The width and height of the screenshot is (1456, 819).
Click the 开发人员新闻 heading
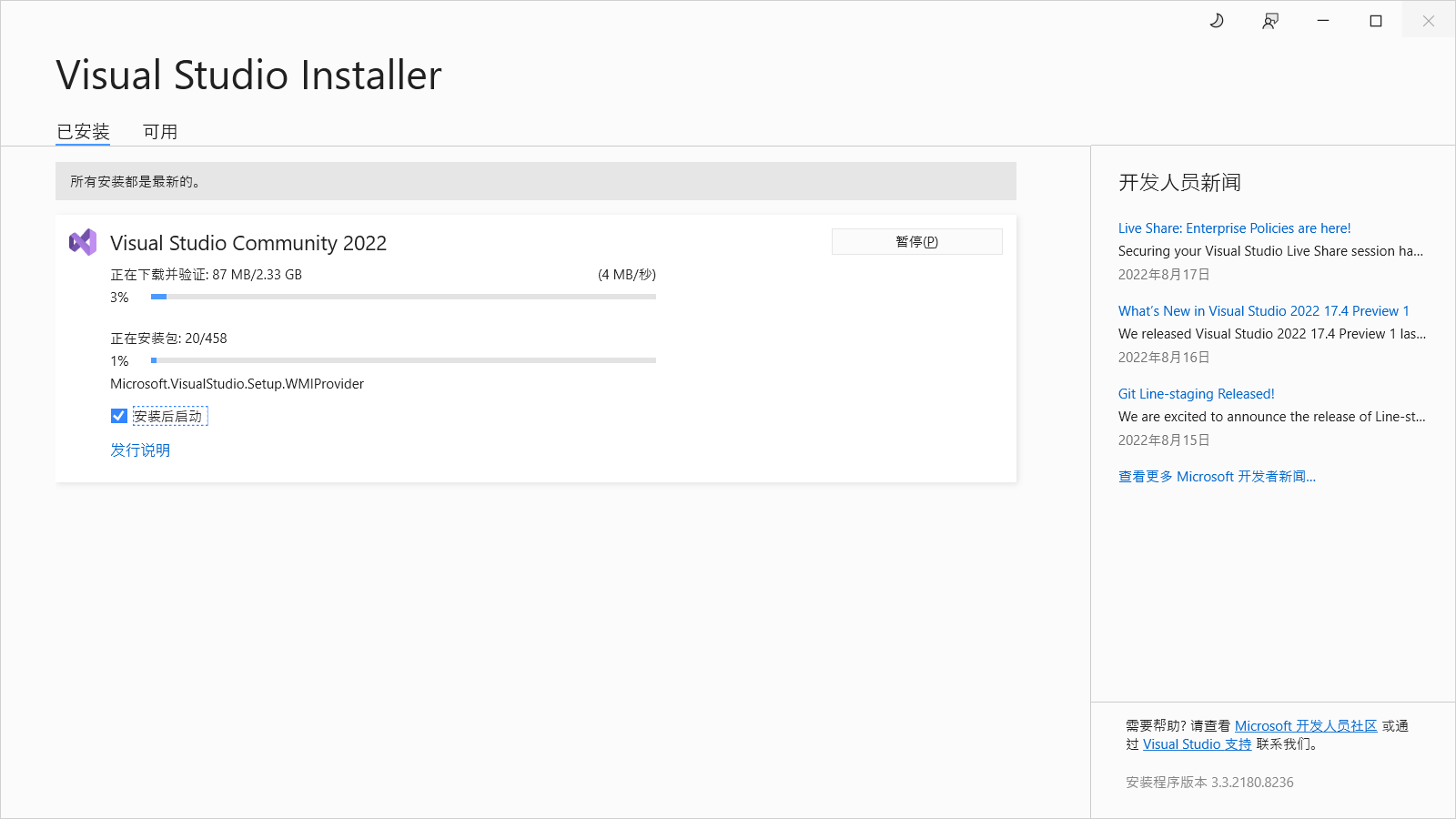tap(1179, 183)
